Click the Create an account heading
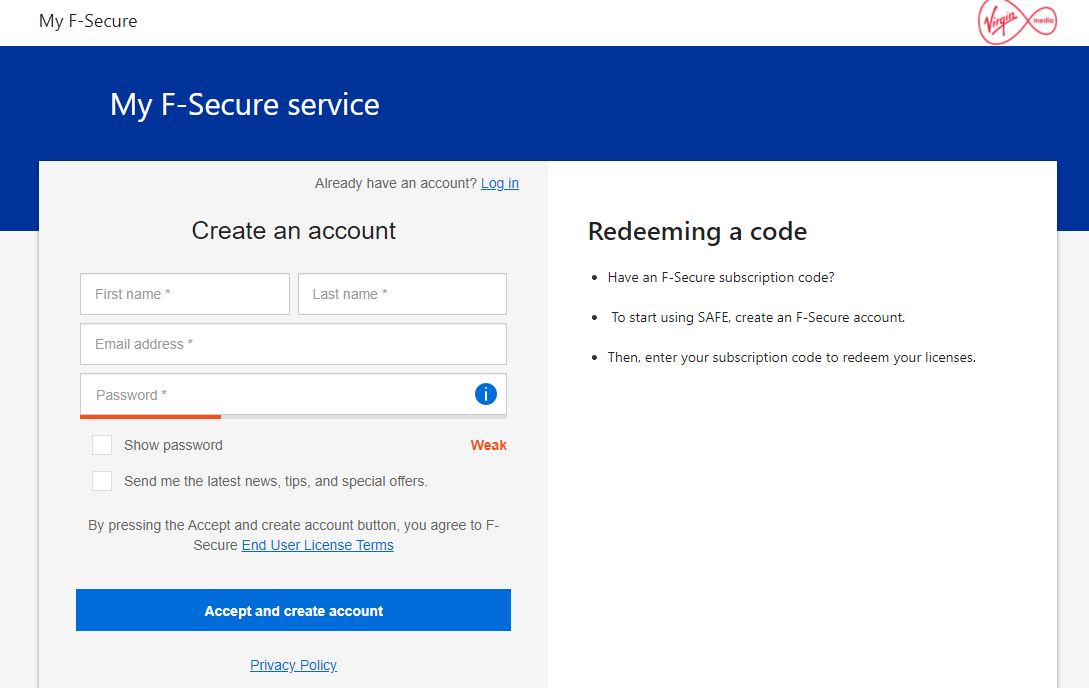This screenshot has width=1089, height=688. (x=293, y=231)
